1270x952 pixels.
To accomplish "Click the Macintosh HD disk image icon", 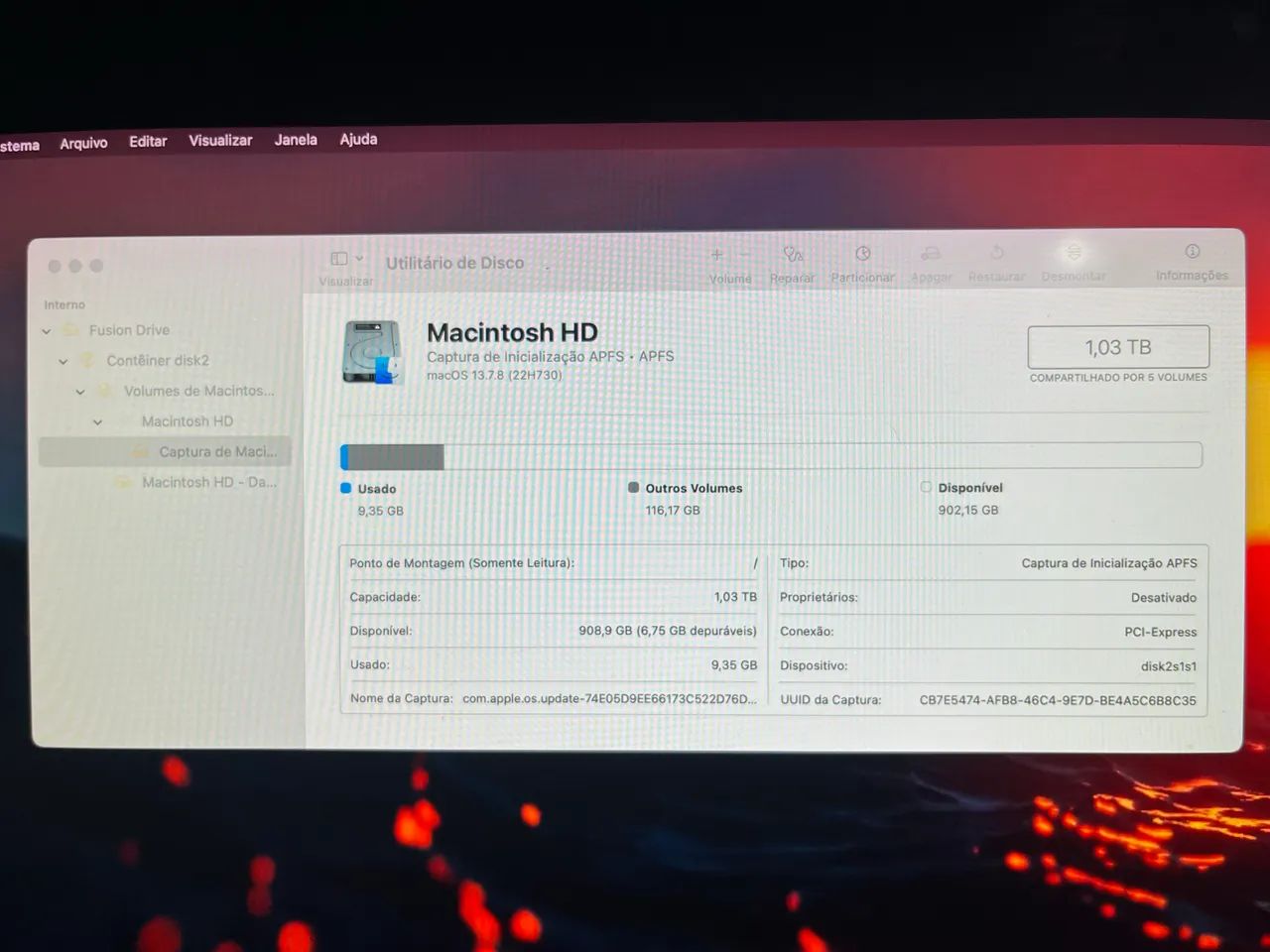I will 372,352.
